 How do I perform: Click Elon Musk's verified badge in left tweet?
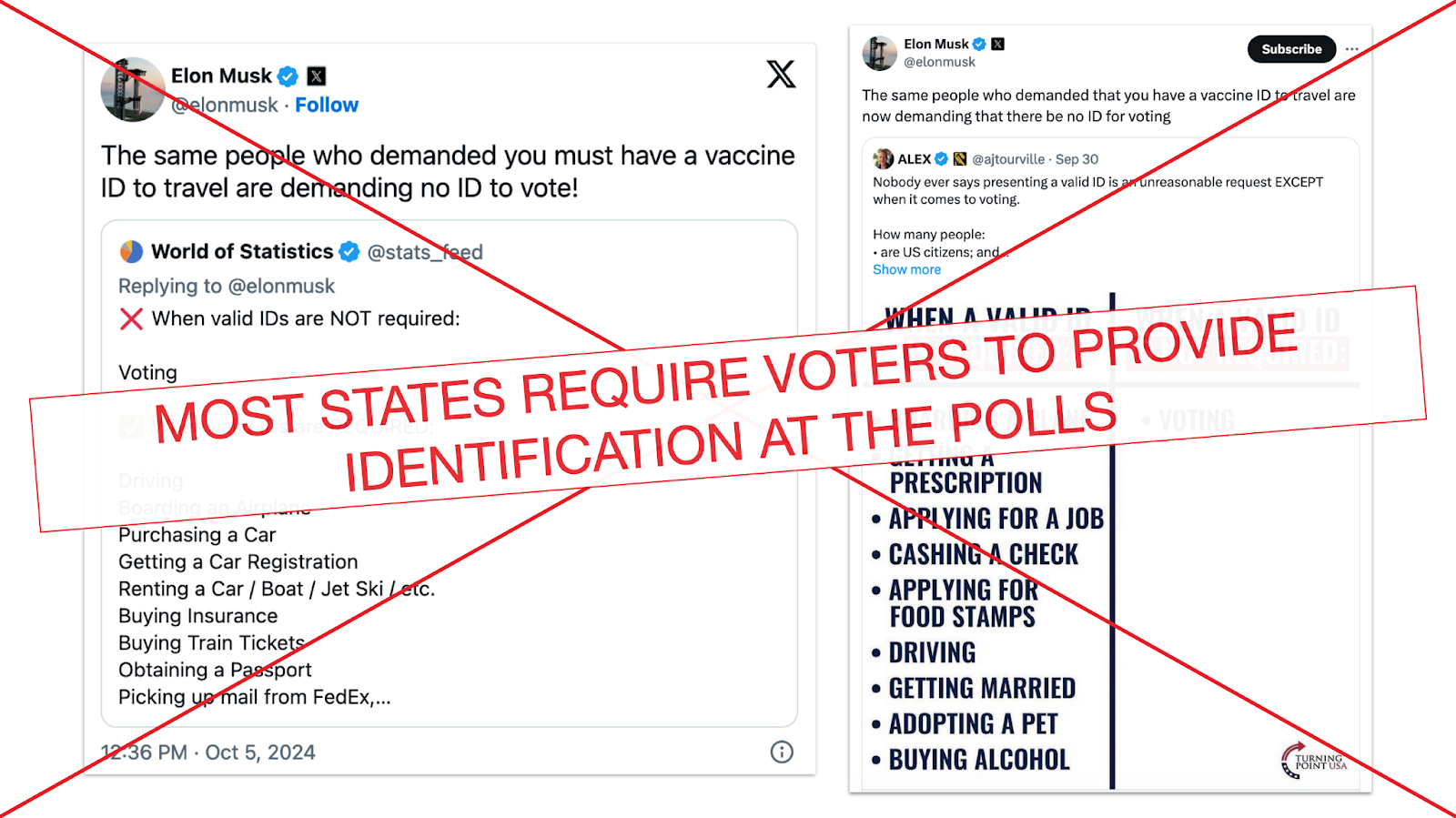(288, 76)
